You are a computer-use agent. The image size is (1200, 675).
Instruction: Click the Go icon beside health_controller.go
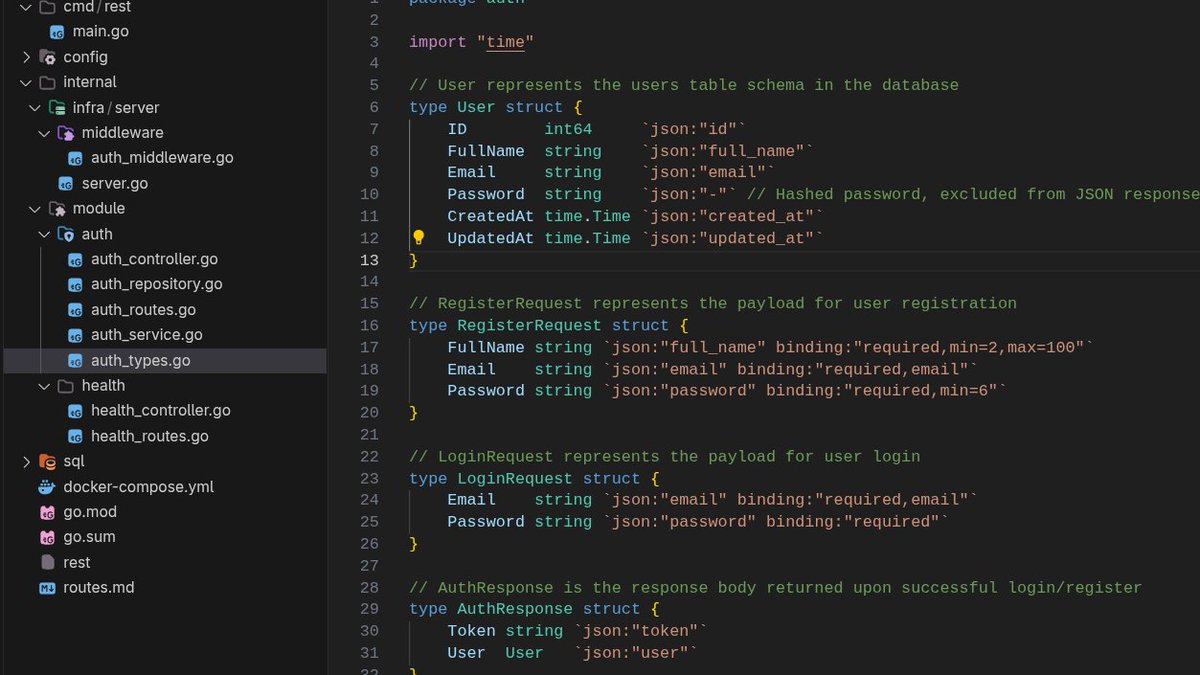coord(75,411)
